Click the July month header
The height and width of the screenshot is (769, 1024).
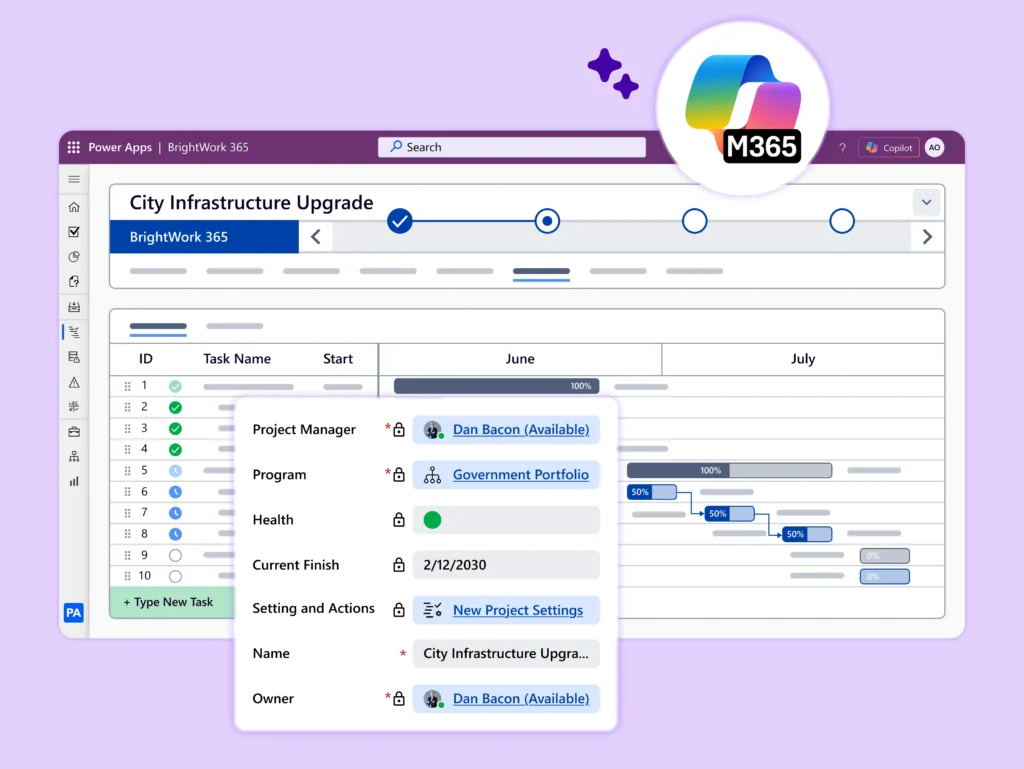click(x=803, y=359)
